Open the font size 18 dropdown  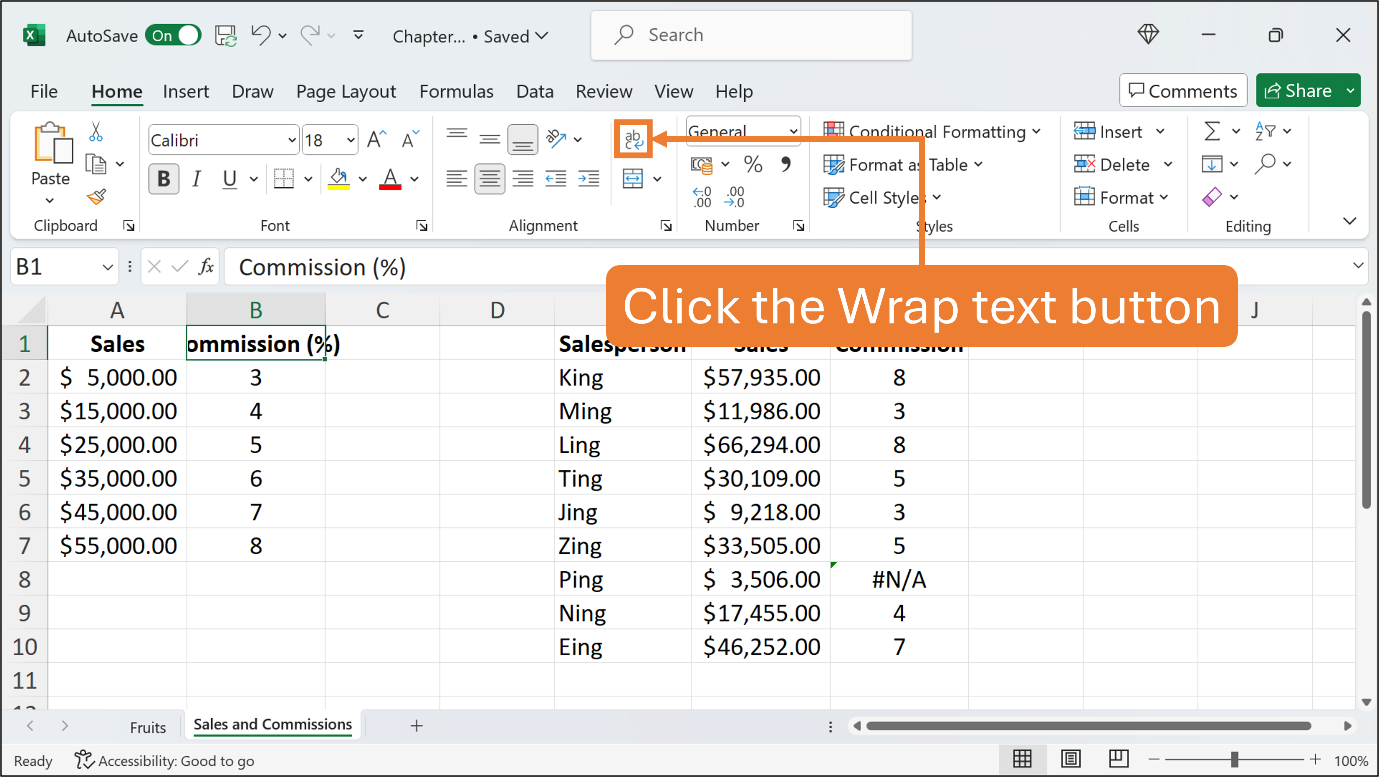point(351,140)
